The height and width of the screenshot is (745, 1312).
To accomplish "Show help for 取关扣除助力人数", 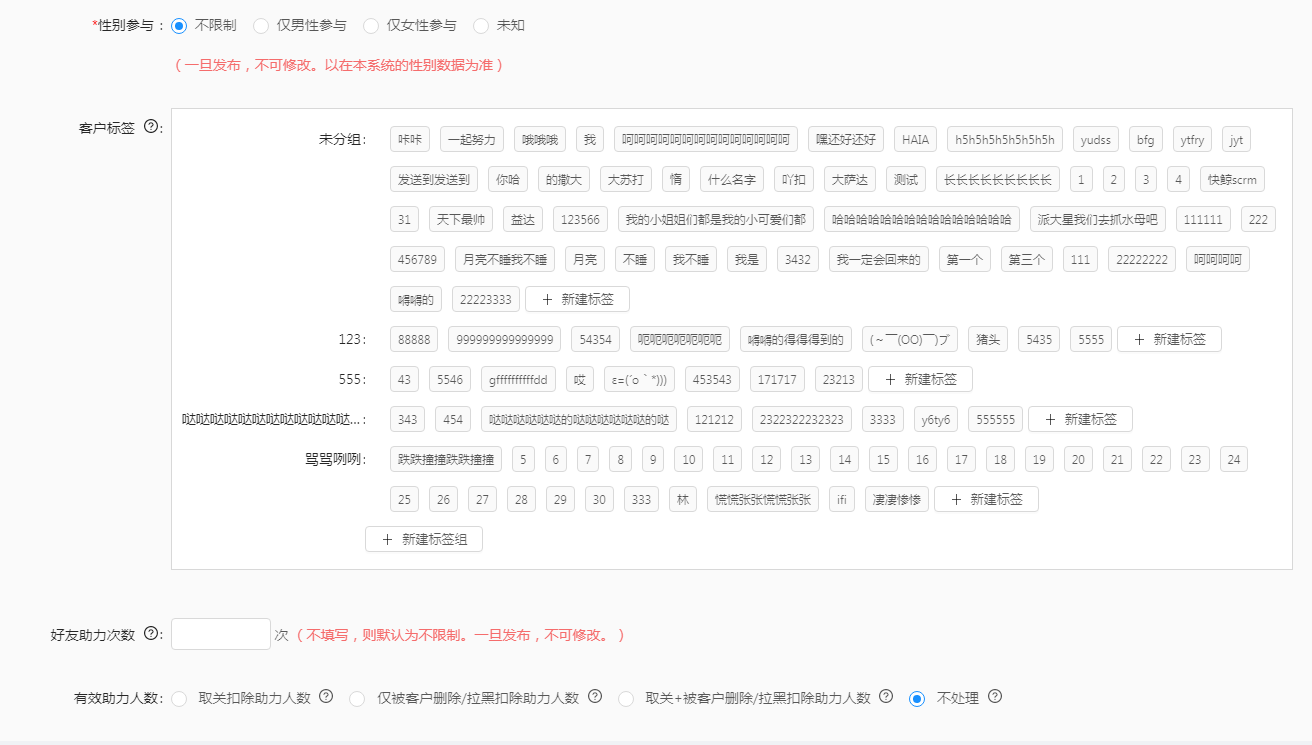I will pyautogui.click(x=325, y=697).
